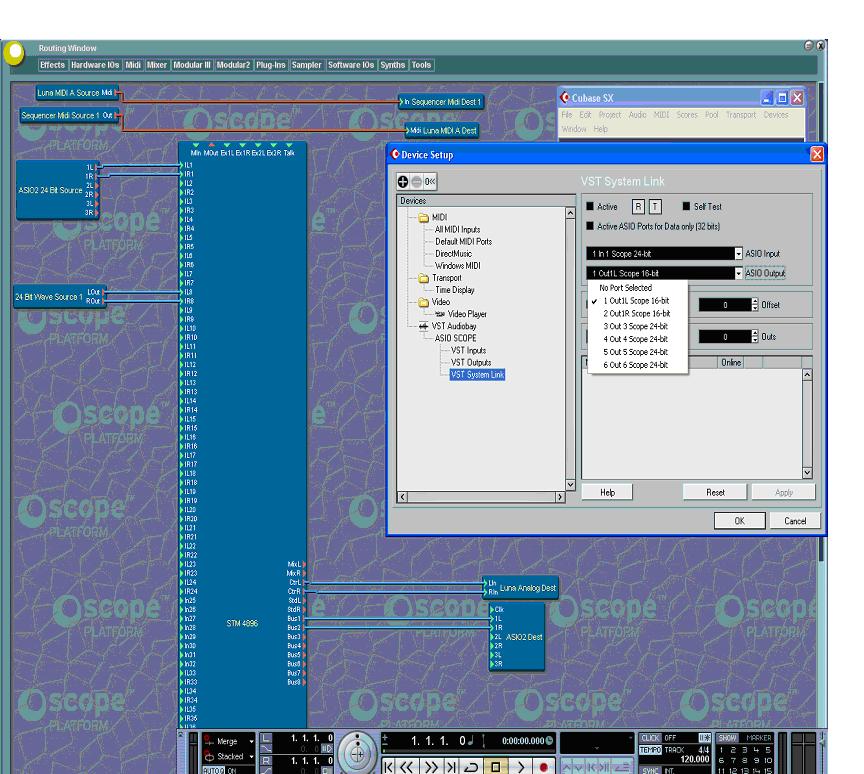Click the red record transport button
The width and height of the screenshot is (864, 774).
[x=544, y=767]
